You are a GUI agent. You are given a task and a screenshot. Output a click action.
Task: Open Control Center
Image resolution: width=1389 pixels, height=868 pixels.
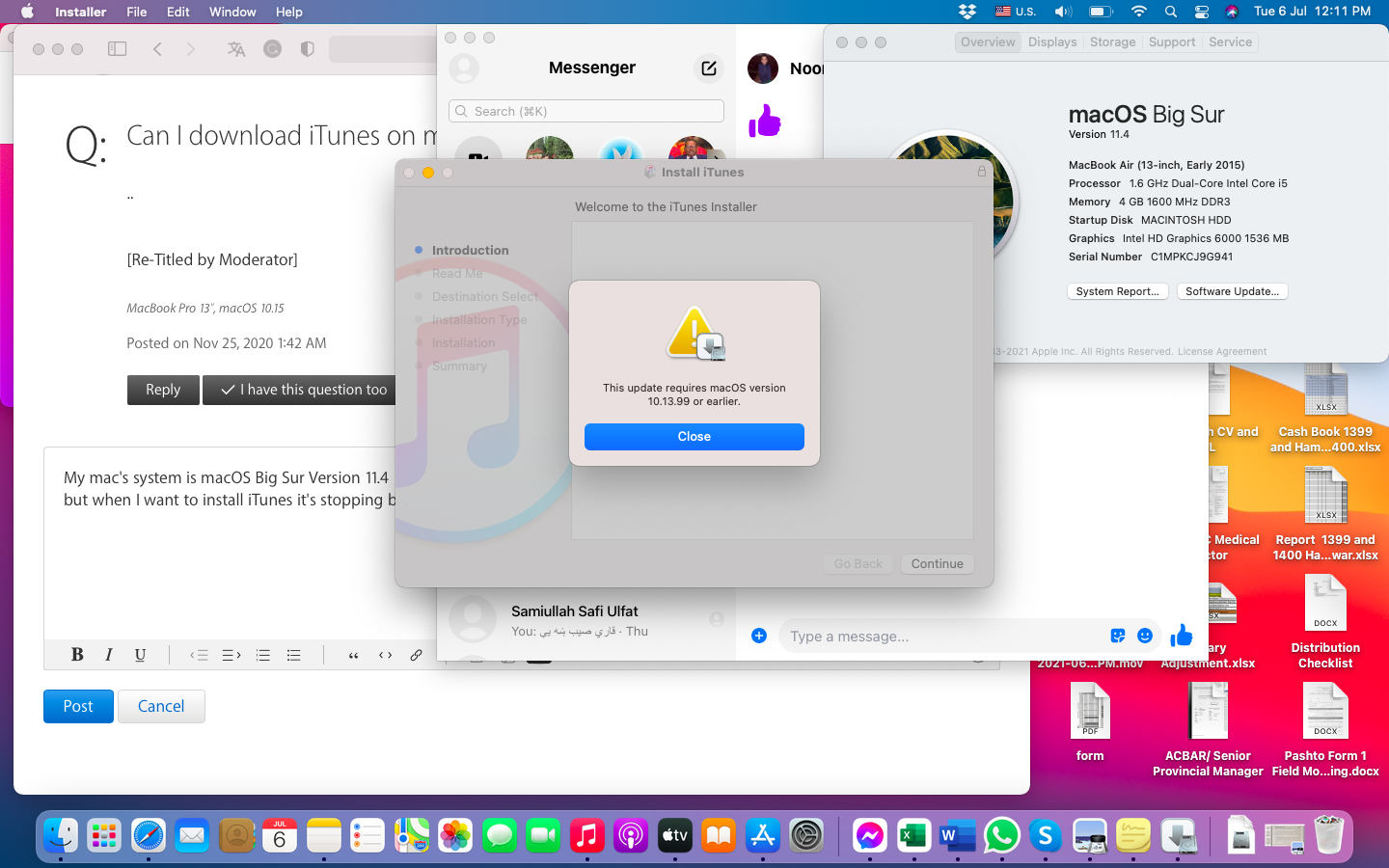[x=1202, y=12]
